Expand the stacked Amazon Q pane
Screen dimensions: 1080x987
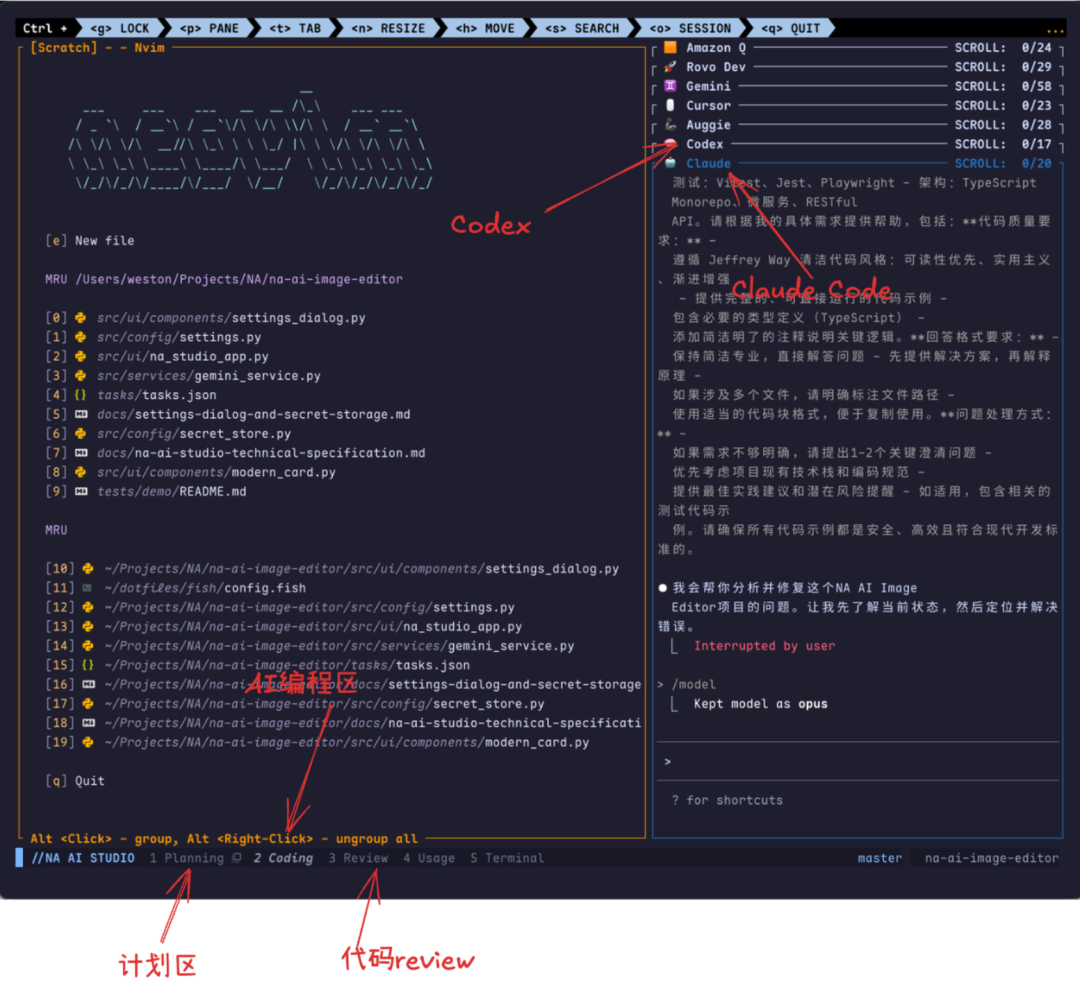858,48
